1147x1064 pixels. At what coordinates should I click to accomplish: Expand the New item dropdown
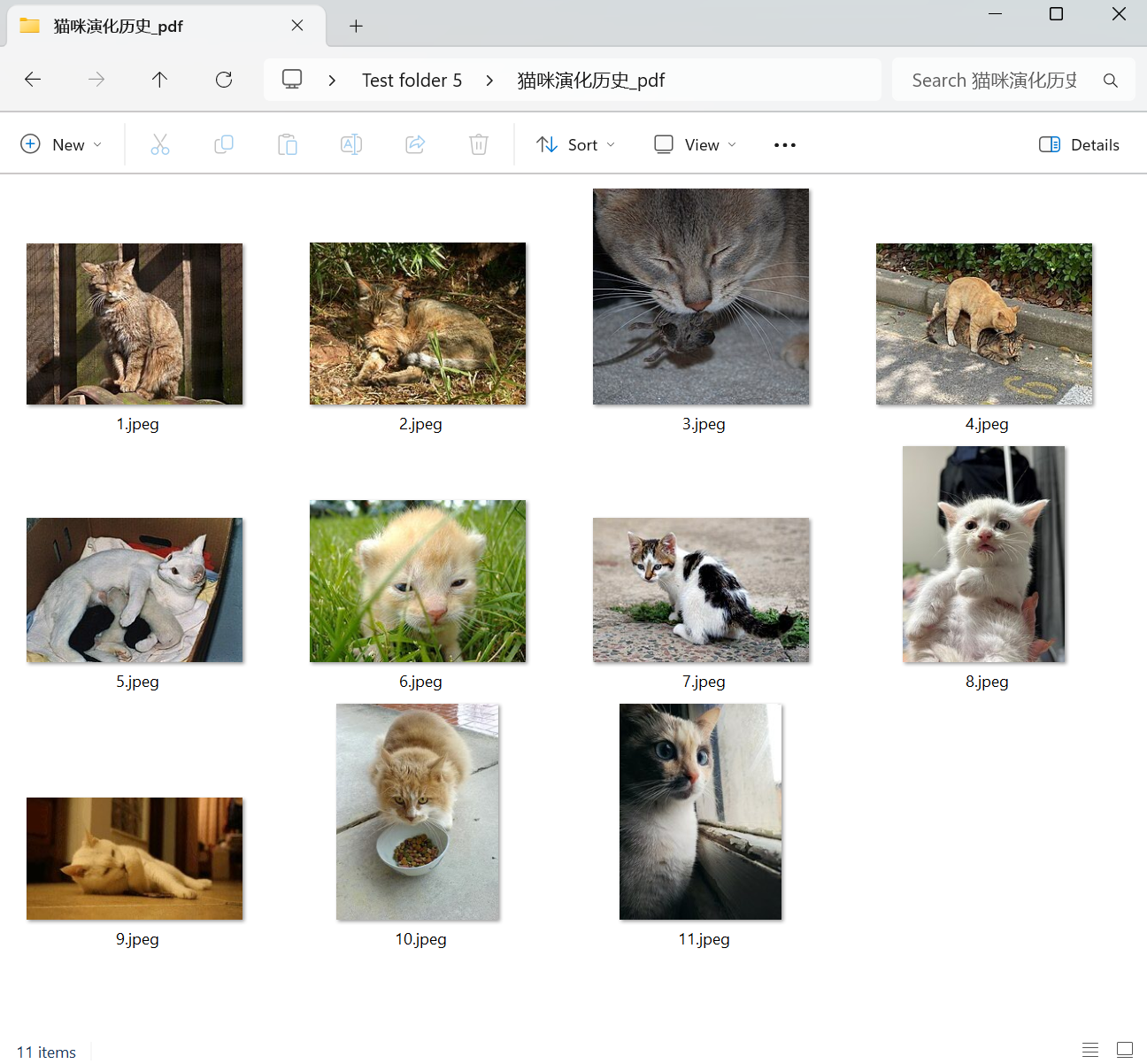pos(61,144)
